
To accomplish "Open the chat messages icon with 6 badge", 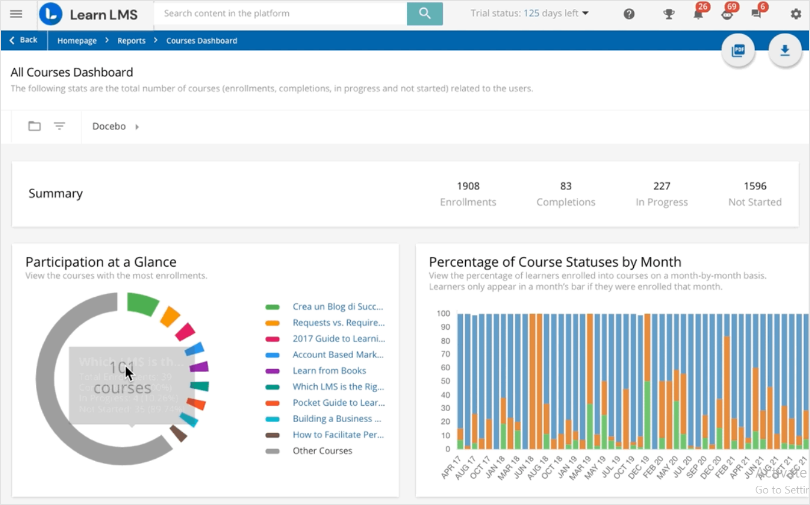I will tap(757, 14).
